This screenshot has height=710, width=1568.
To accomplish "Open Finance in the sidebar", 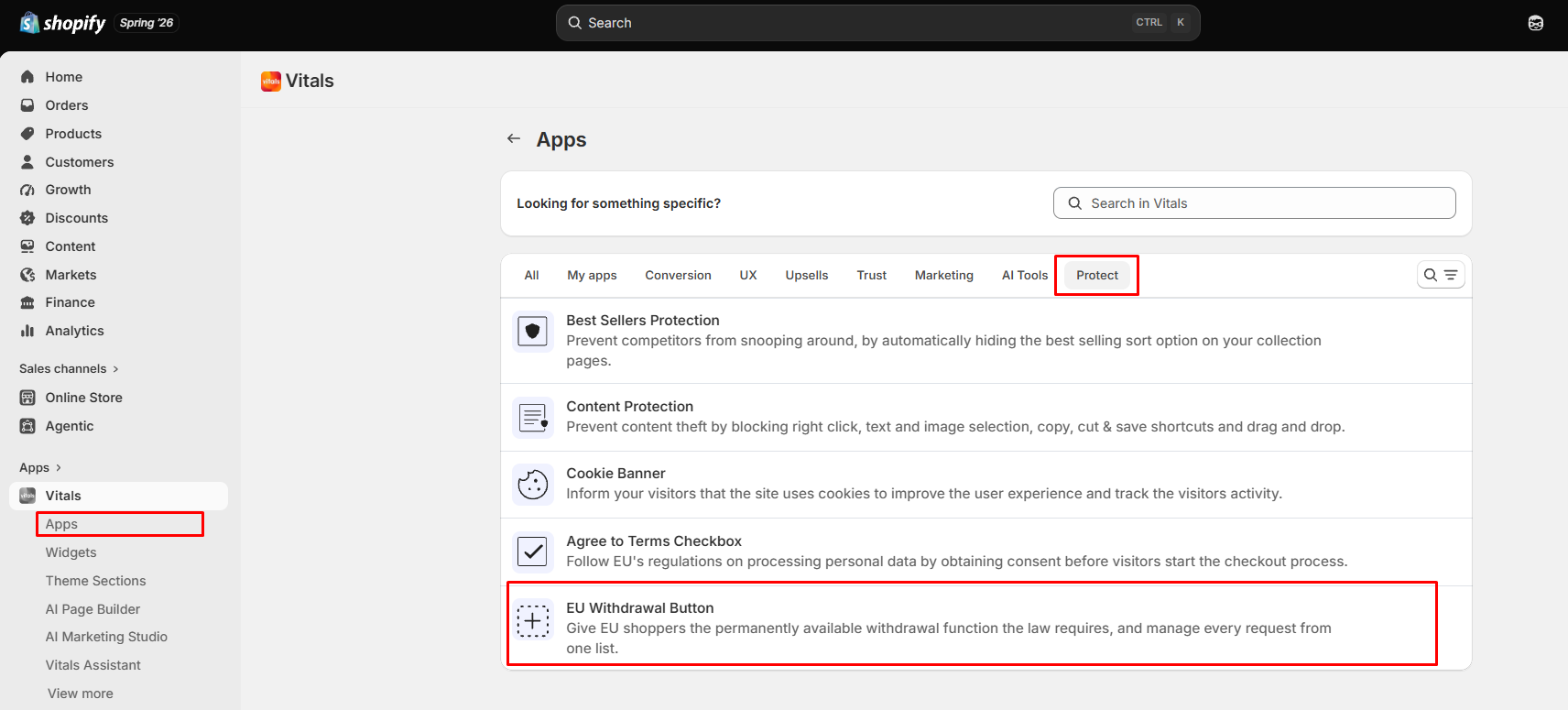I will [x=71, y=302].
